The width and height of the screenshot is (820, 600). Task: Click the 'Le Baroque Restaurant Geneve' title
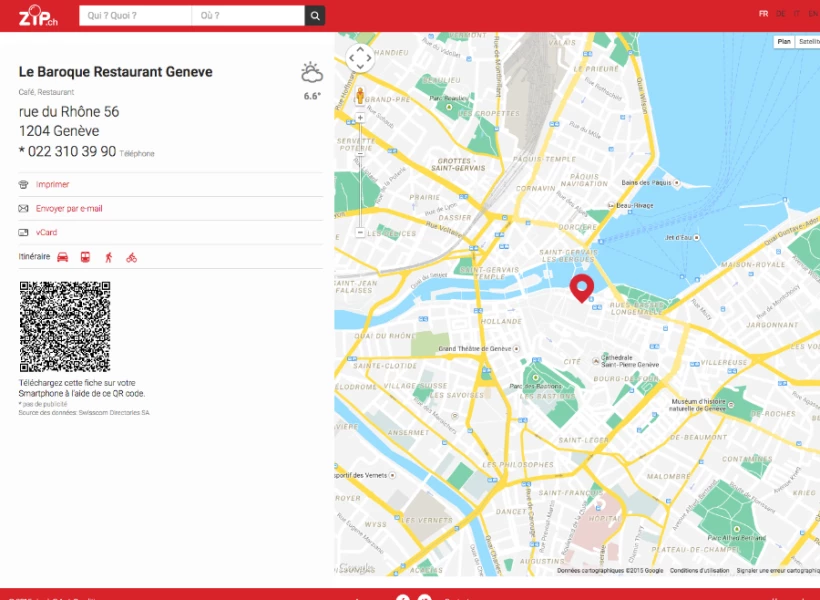(116, 72)
